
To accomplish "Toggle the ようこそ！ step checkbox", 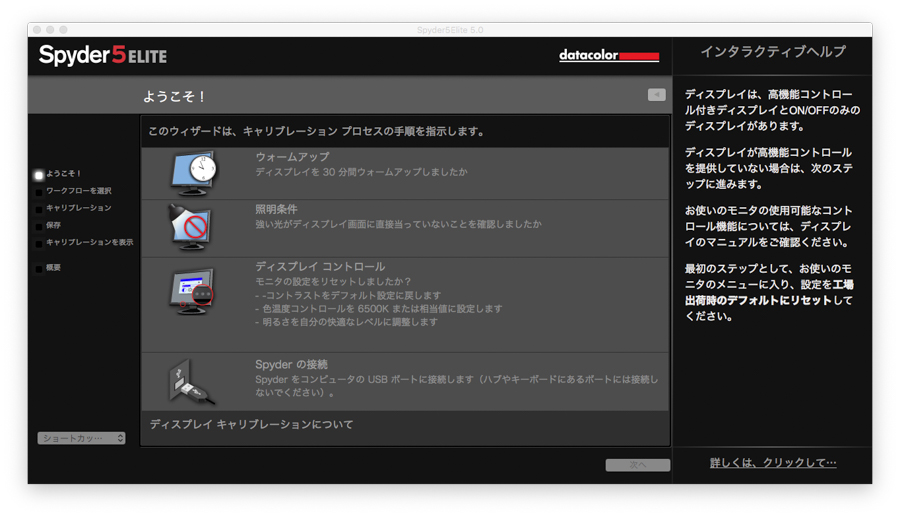I will [39, 175].
